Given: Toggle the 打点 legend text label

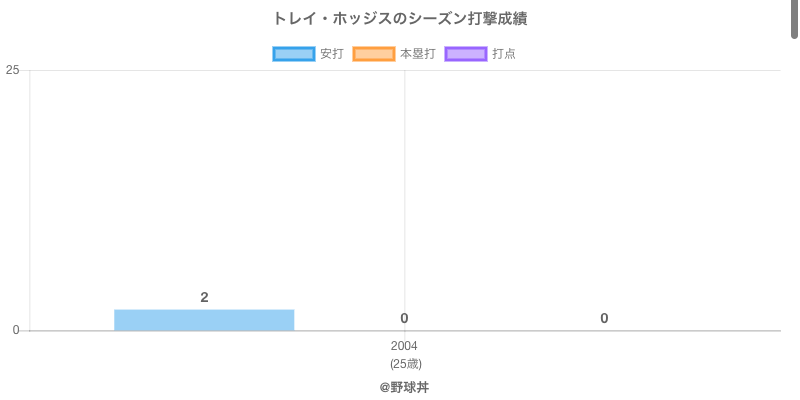Looking at the screenshot, I should pos(504,54).
